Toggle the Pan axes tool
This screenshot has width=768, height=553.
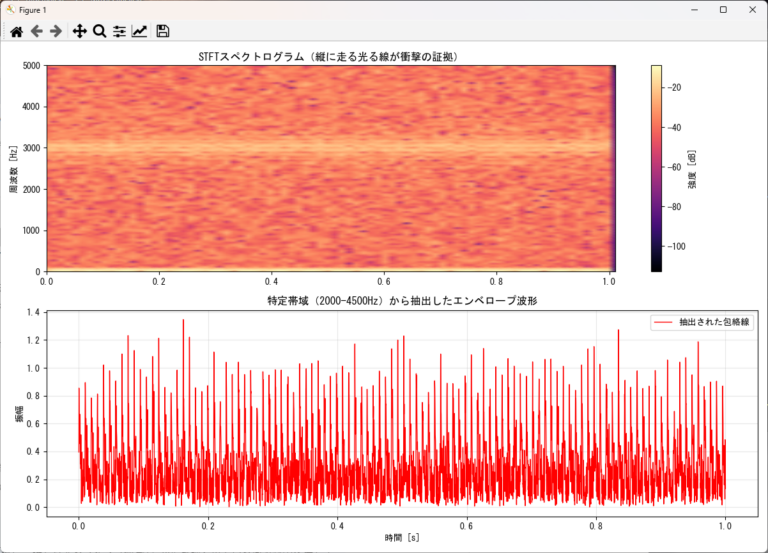(x=80, y=31)
